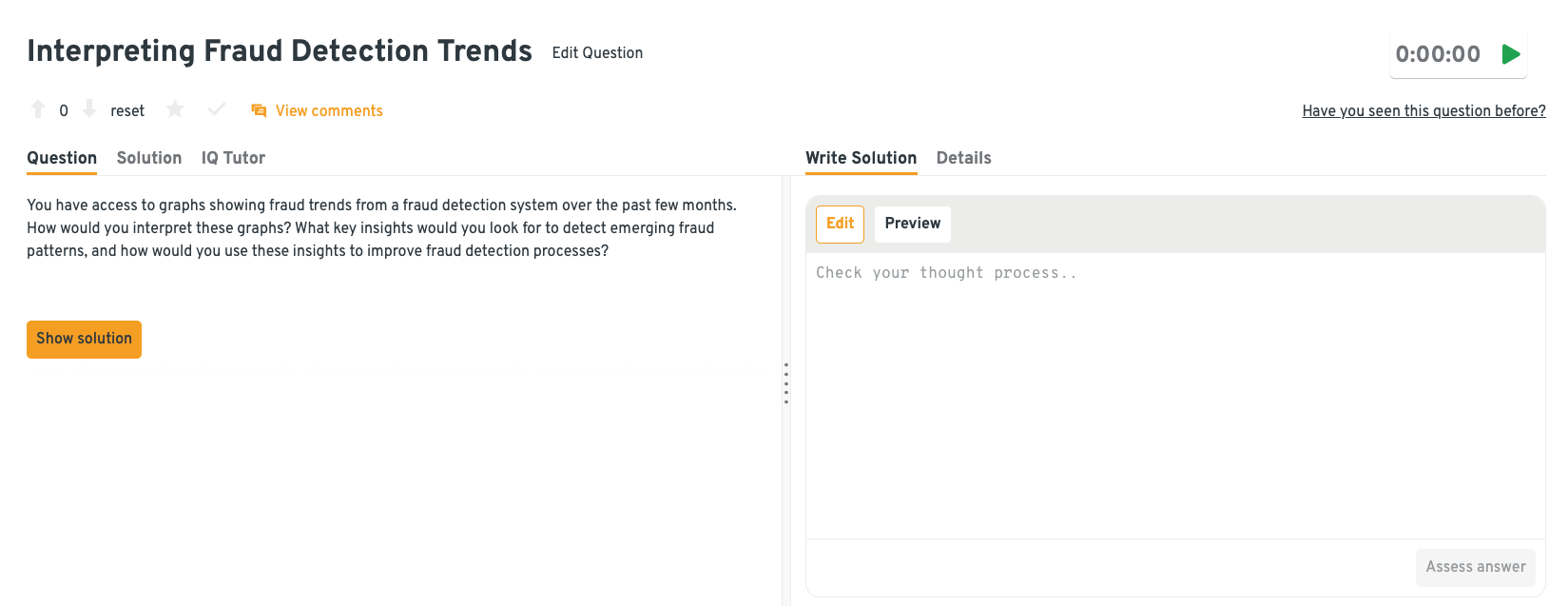The width and height of the screenshot is (1568, 606).
Task: Select the Write Solution tab
Action: pyautogui.click(x=861, y=158)
